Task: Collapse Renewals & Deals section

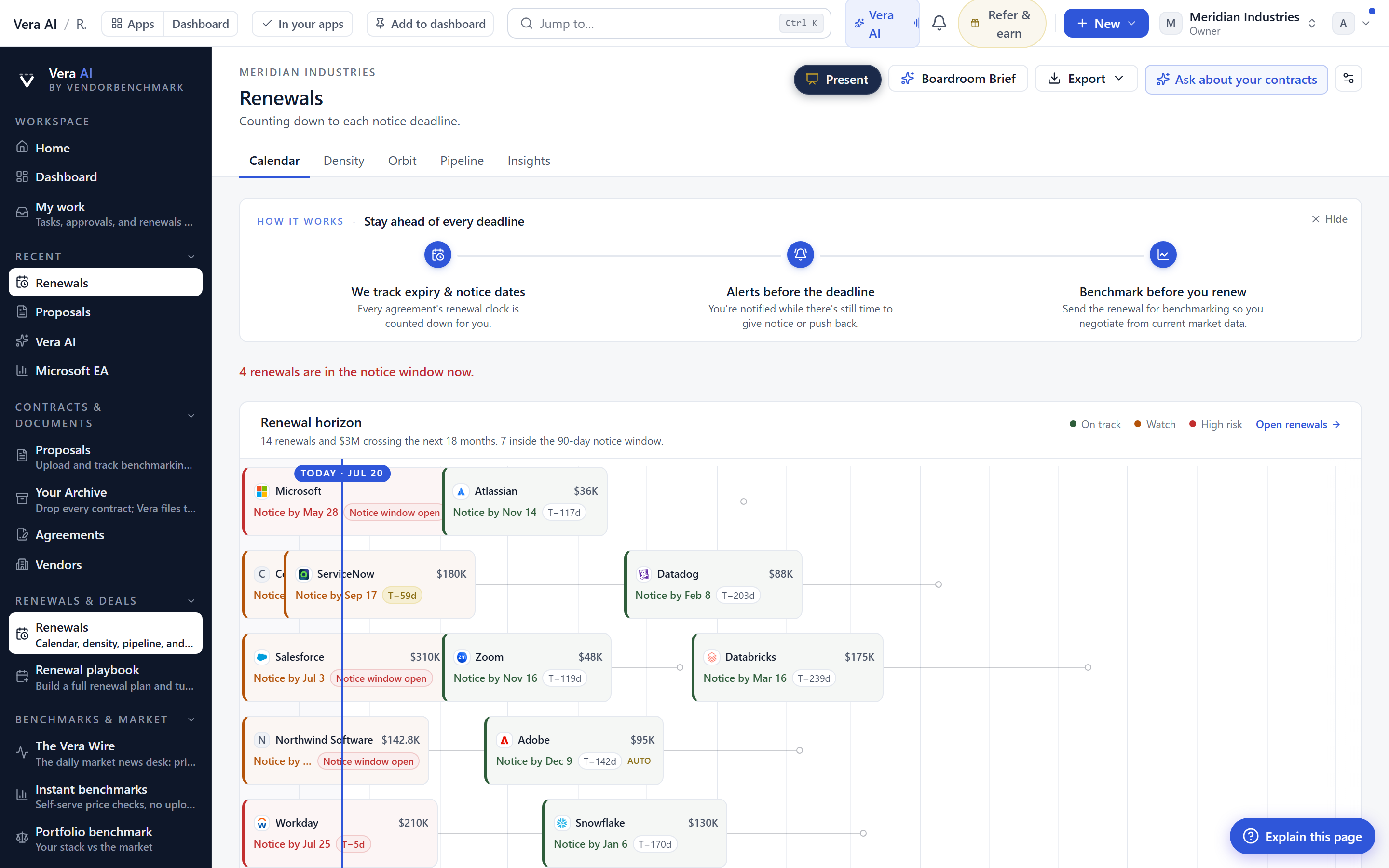Action: click(191, 601)
